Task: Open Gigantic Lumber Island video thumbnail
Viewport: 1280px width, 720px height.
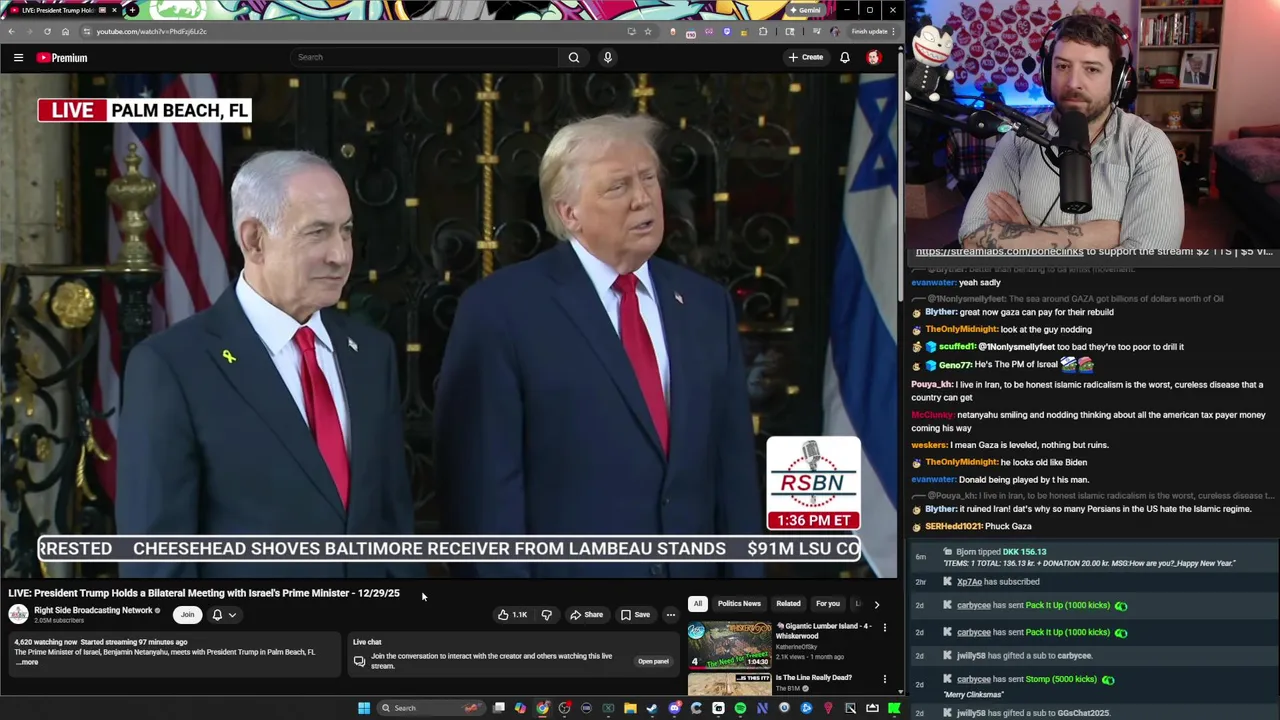Action: (729, 645)
